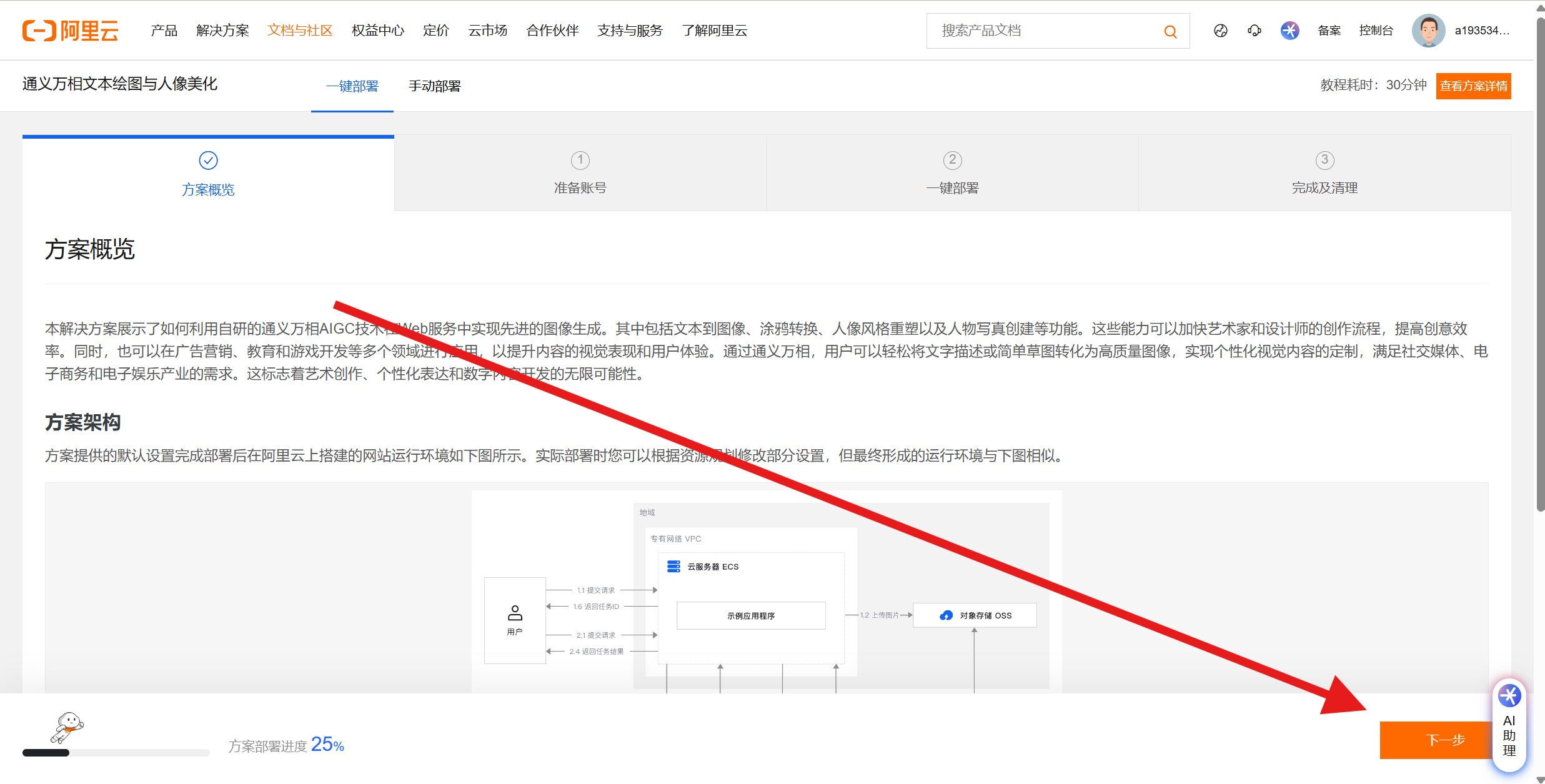
Task: Open the 产品 menu
Action: (164, 31)
